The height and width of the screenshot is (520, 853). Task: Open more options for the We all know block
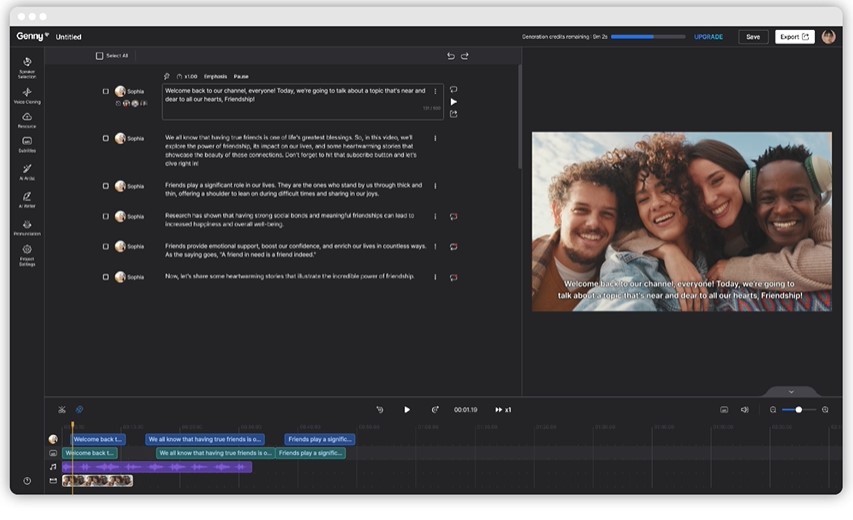tap(435, 138)
